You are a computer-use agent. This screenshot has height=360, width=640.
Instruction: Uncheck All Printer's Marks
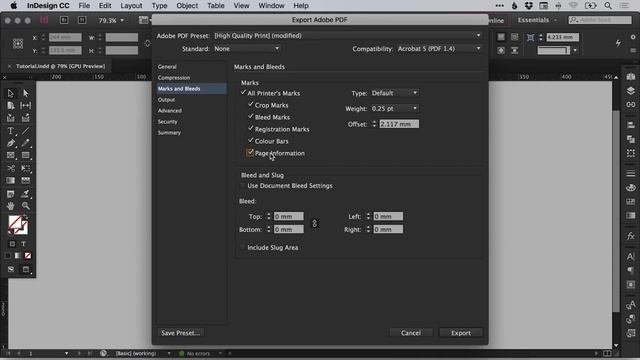point(243,93)
